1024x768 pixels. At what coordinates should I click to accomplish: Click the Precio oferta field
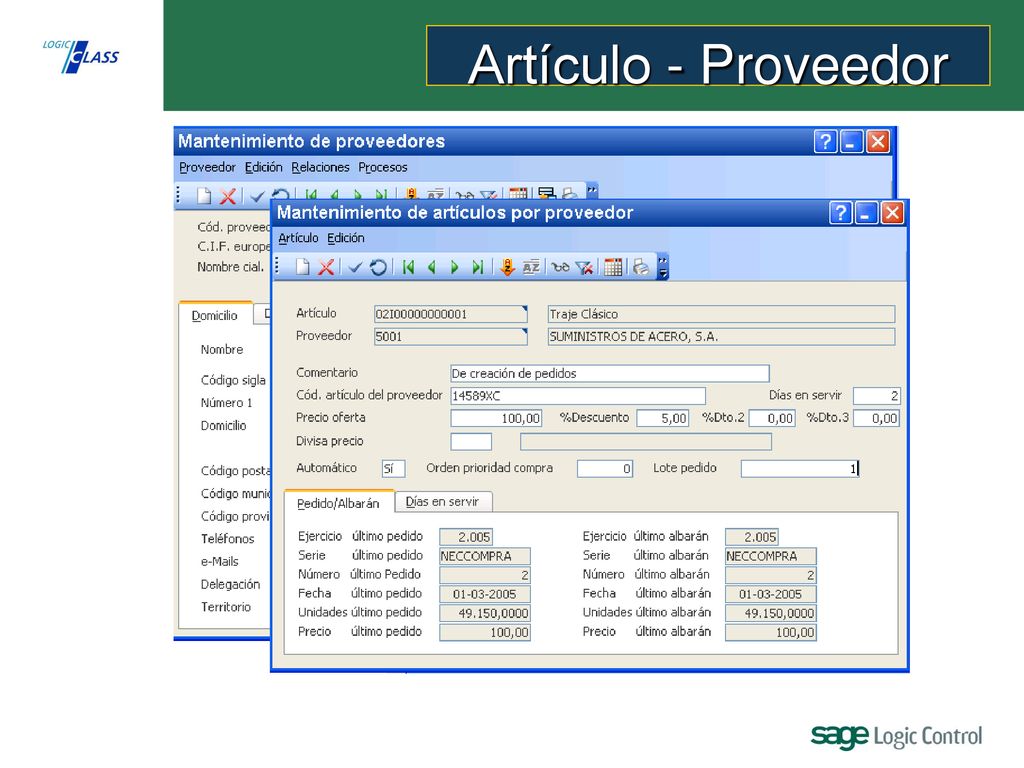click(496, 418)
